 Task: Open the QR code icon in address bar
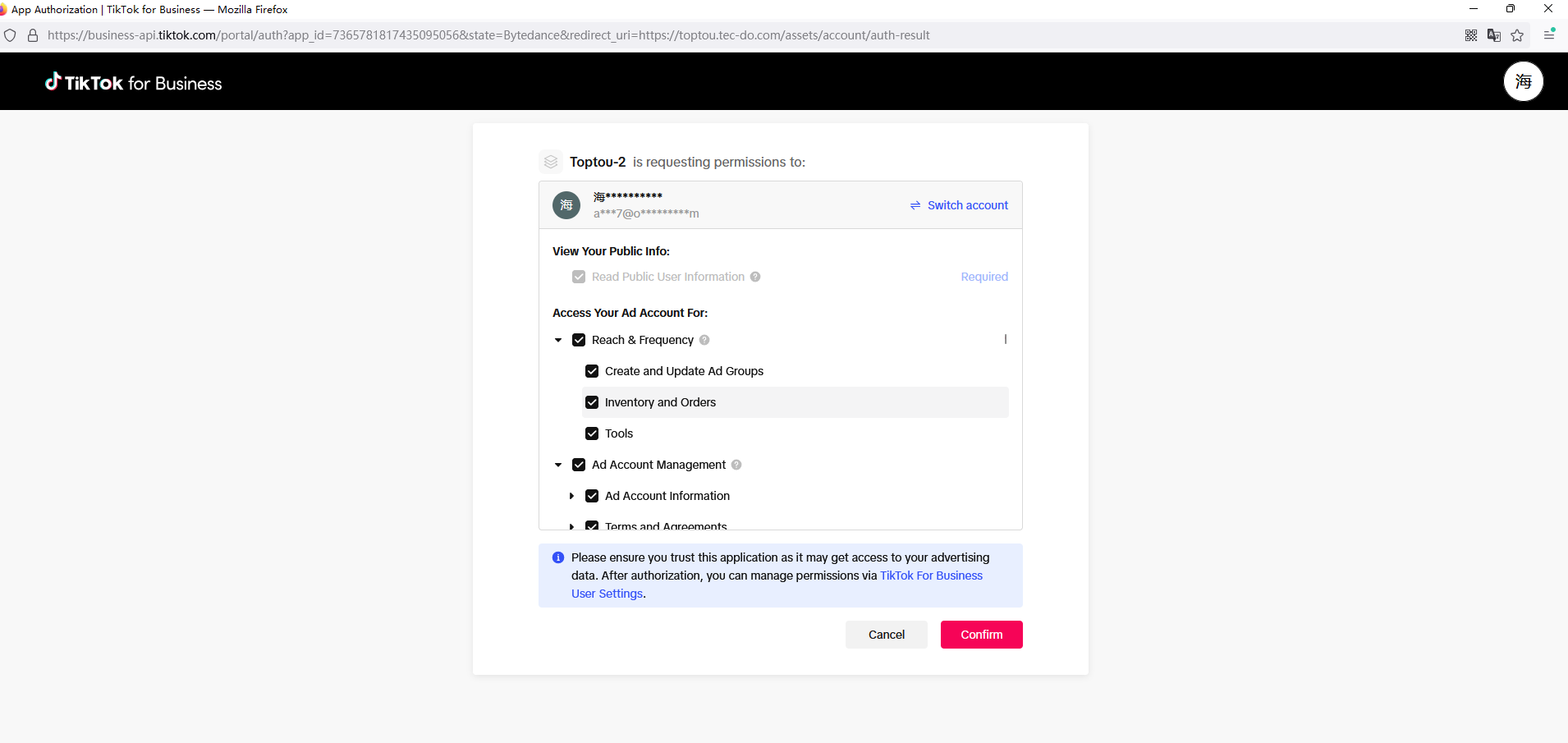(1471, 35)
